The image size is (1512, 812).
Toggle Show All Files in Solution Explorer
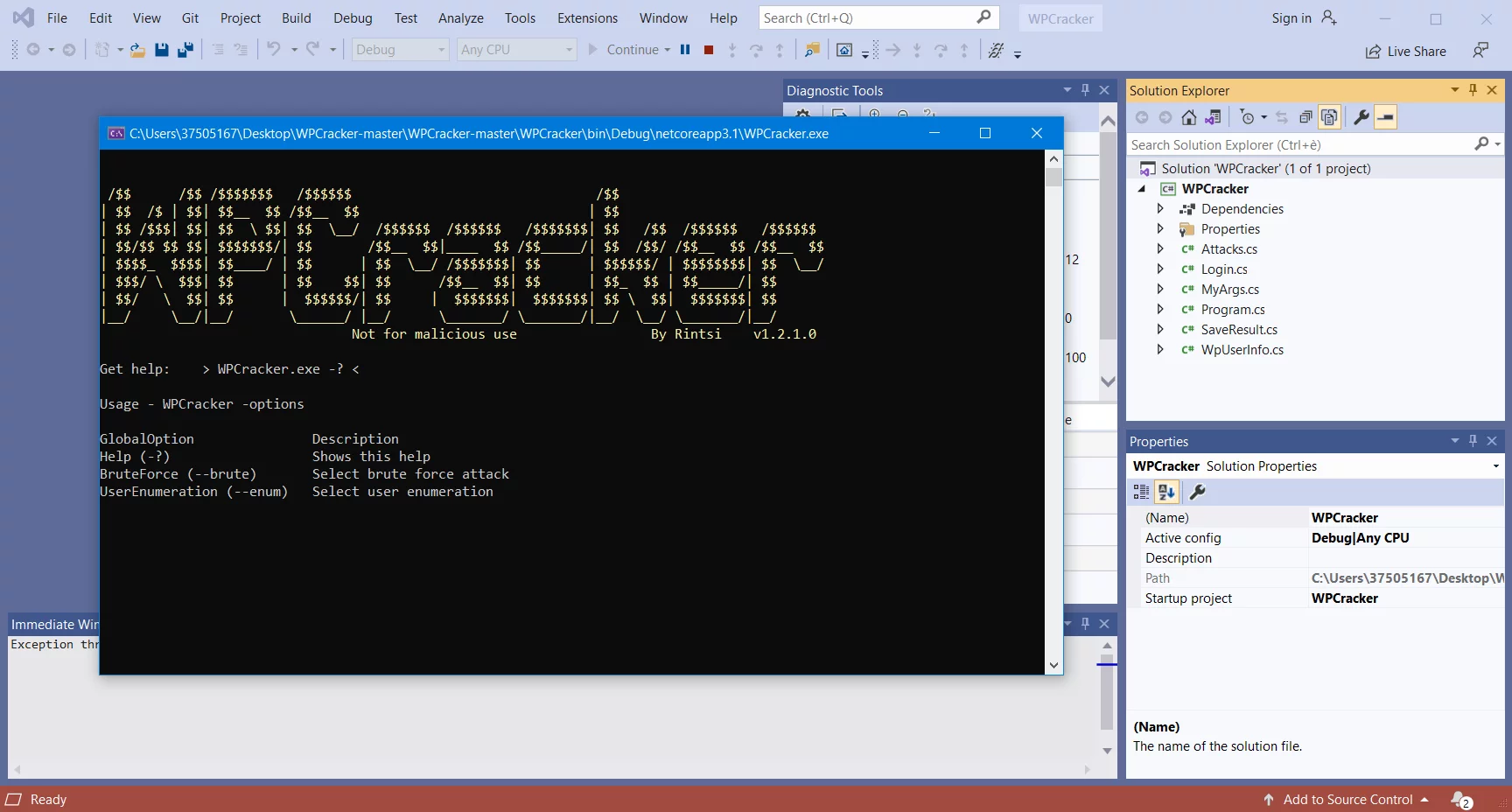pyautogui.click(x=1329, y=117)
